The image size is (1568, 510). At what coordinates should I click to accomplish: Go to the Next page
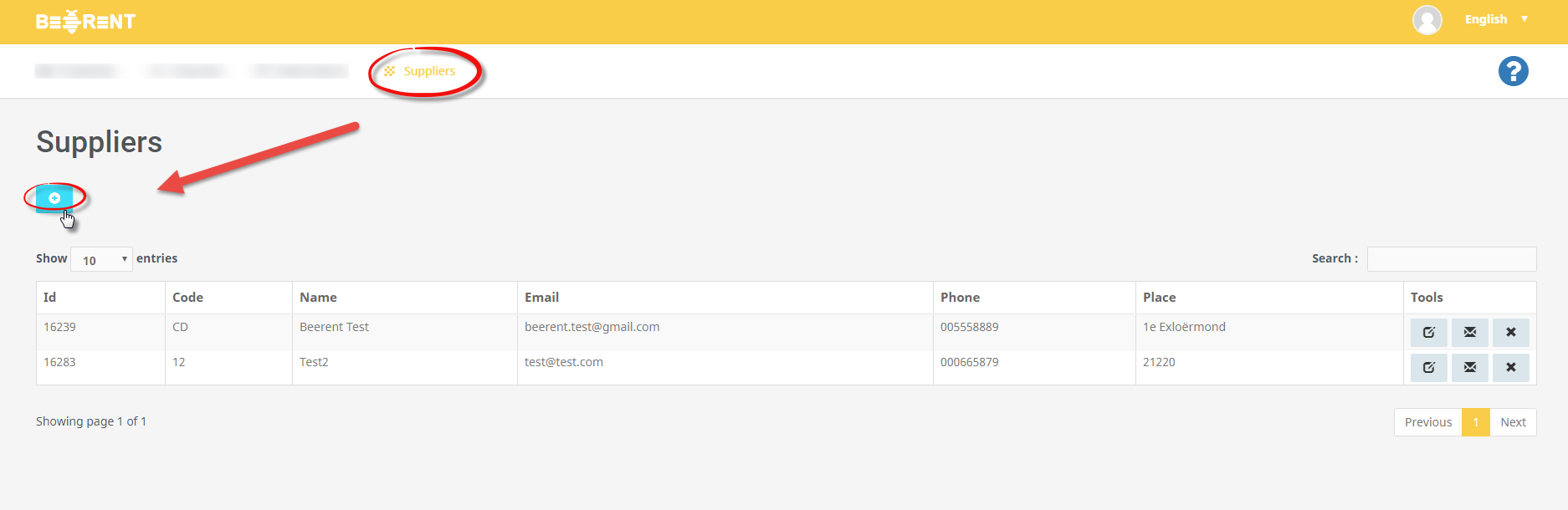(1513, 422)
